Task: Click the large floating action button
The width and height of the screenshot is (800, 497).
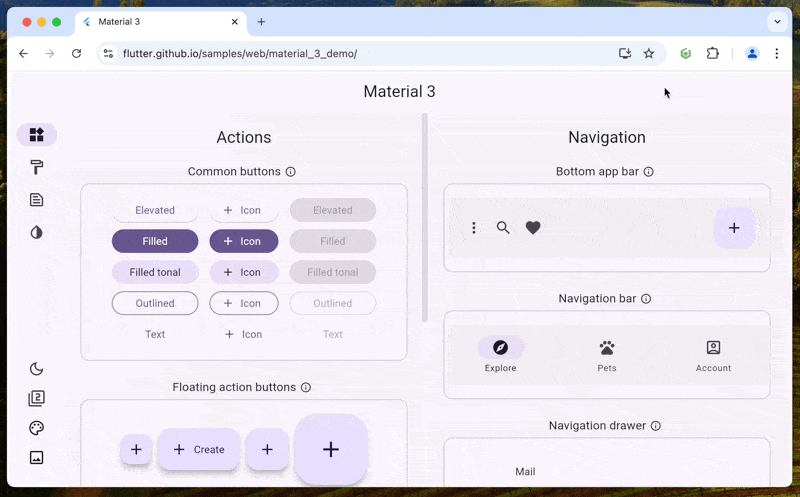Action: click(x=331, y=450)
